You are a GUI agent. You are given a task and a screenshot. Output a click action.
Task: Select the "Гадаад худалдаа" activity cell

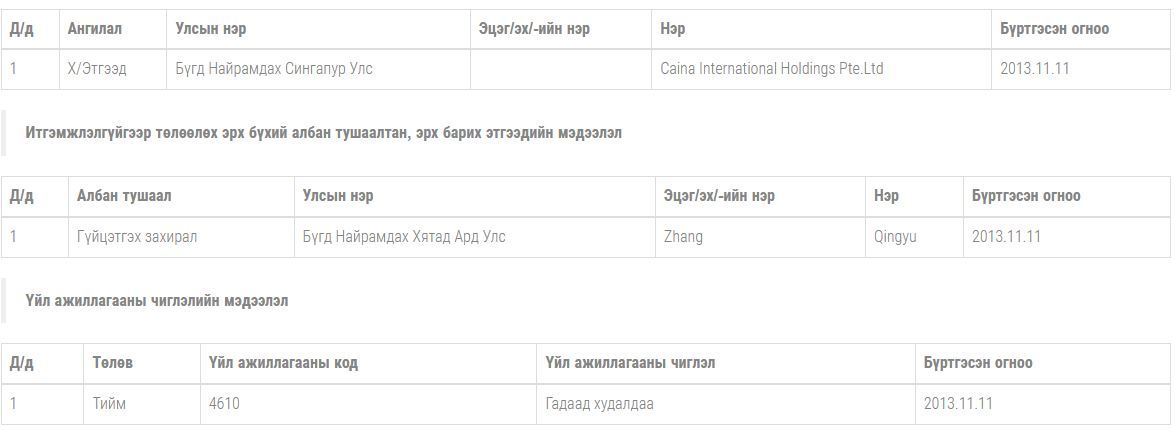click(600, 404)
